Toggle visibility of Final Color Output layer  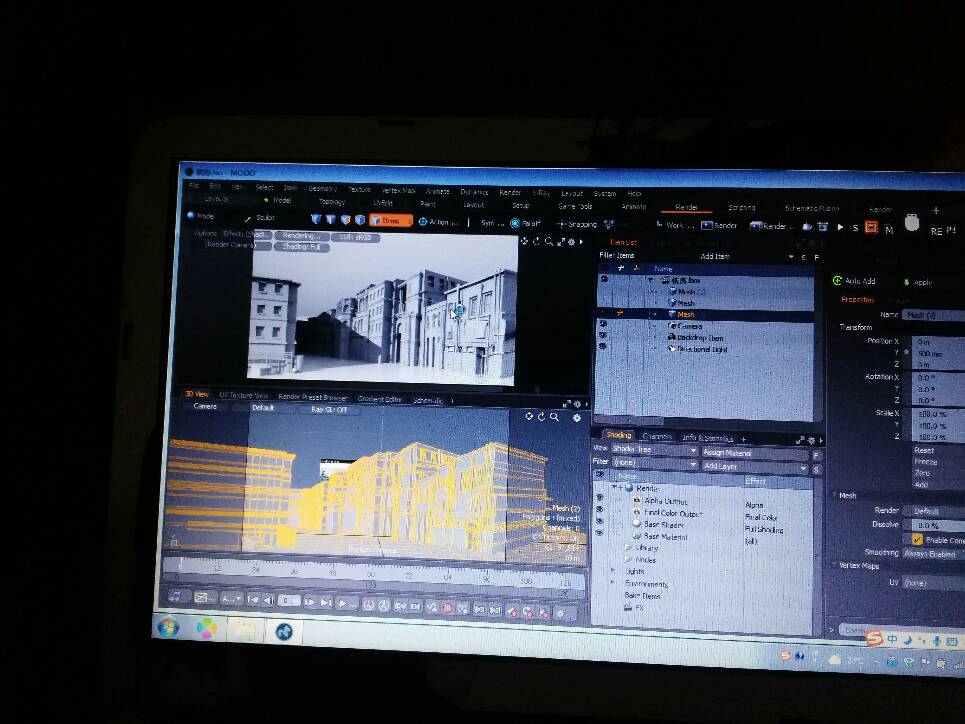pyautogui.click(x=599, y=510)
